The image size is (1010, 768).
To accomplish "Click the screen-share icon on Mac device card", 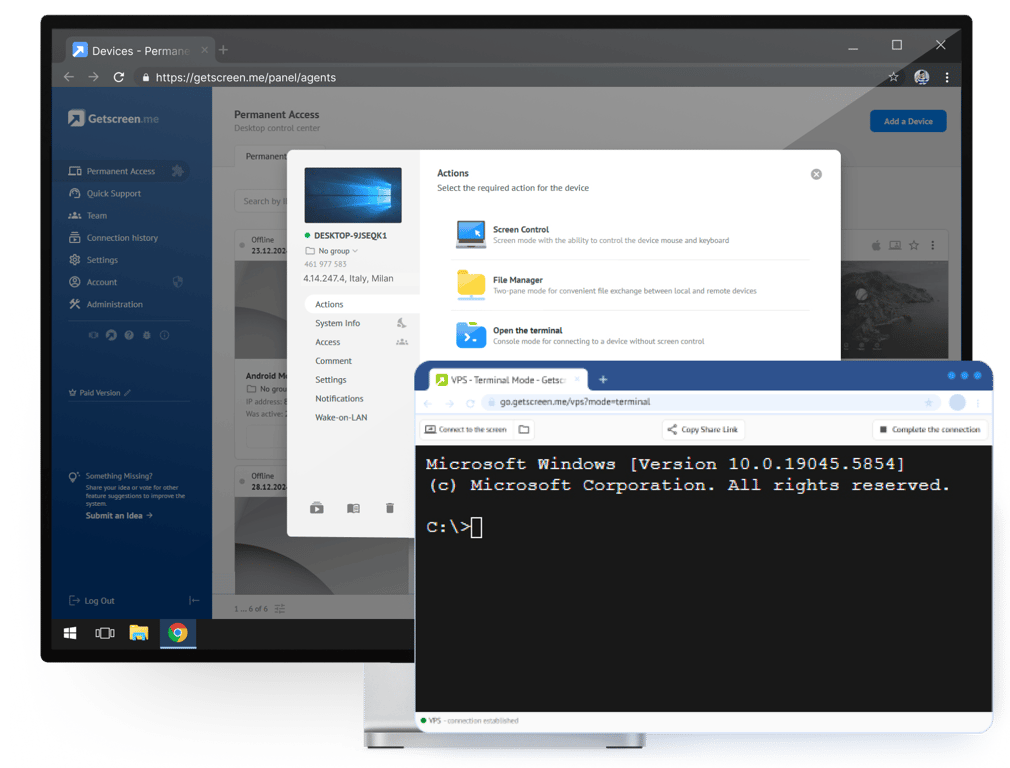I will tap(895, 245).
